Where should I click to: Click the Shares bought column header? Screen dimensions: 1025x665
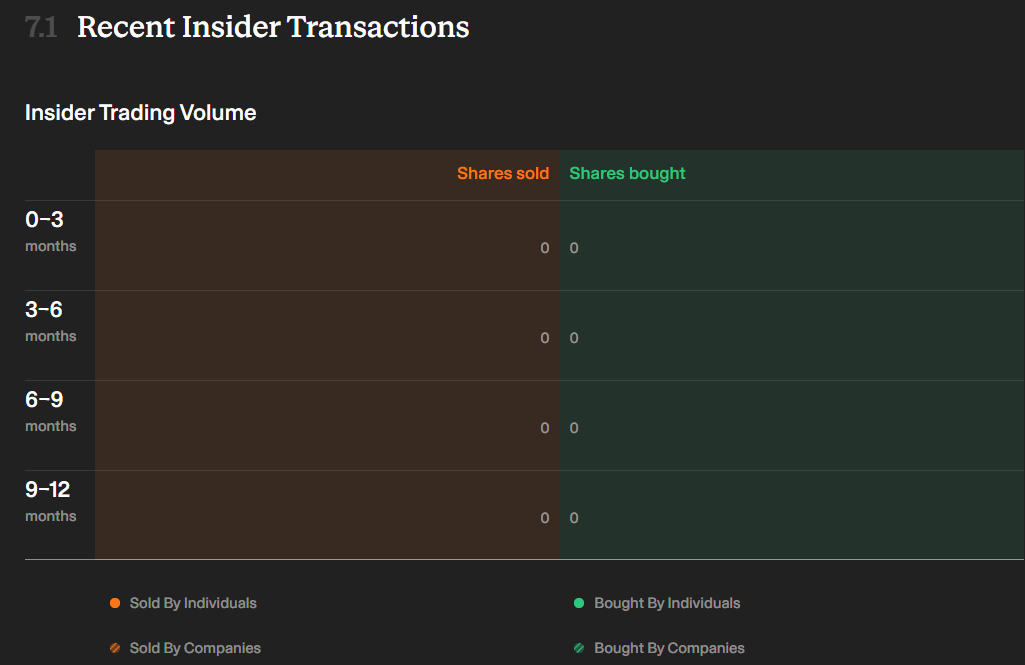(x=627, y=173)
